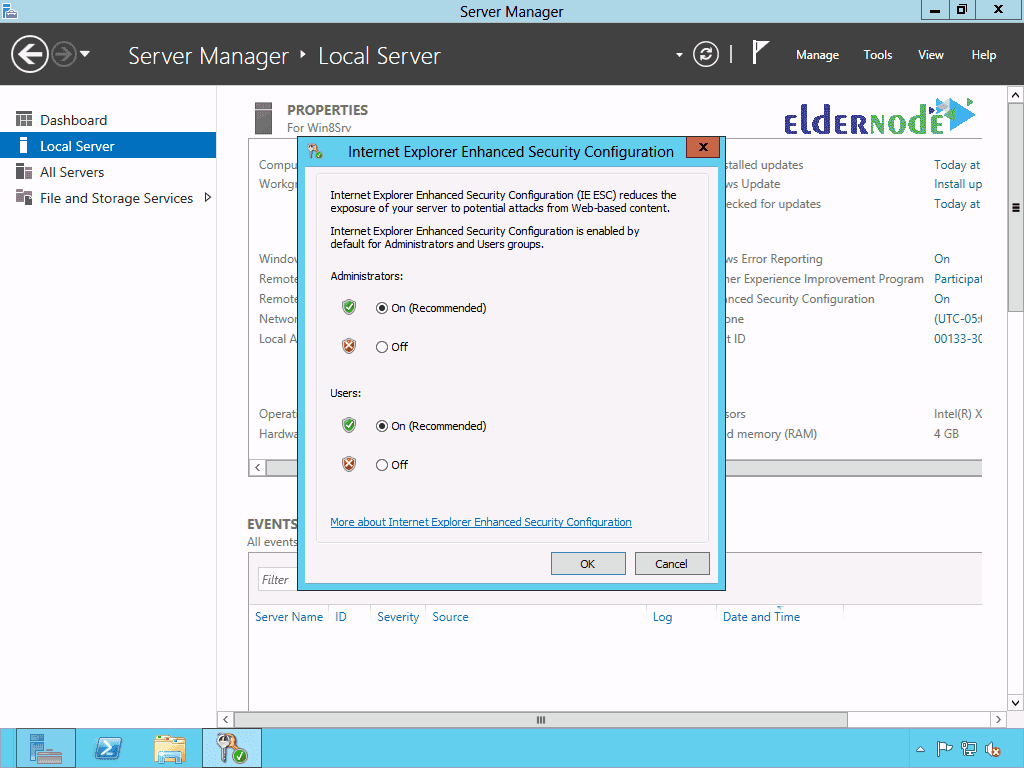1024x768 pixels.
Task: Open navigation history dropdown next to forward arrow
Action: 85,54
